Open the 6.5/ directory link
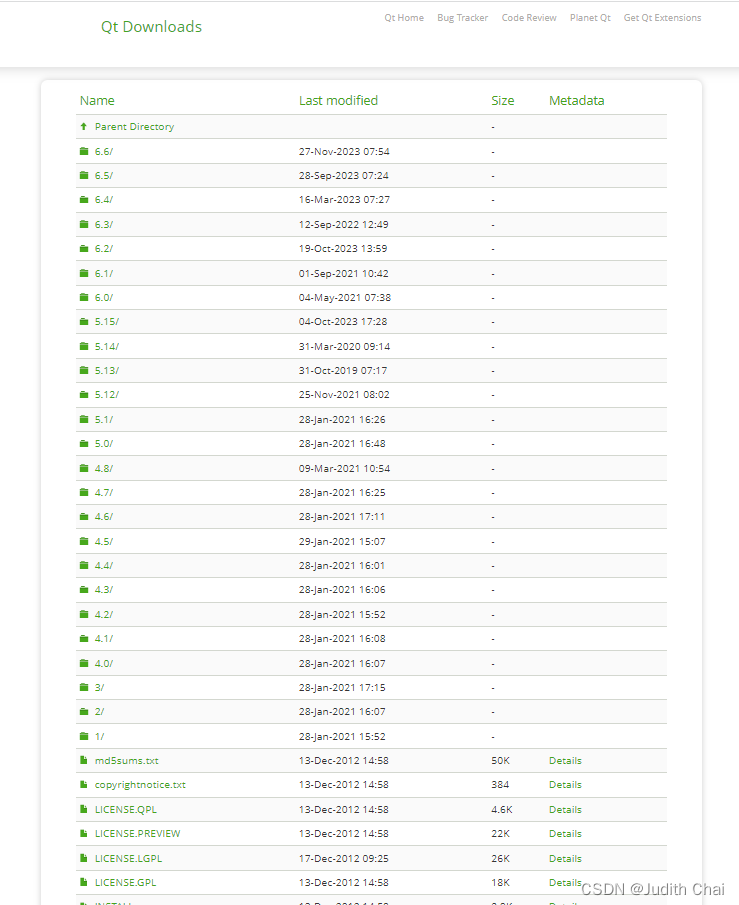The height and width of the screenshot is (905, 739). tap(104, 175)
